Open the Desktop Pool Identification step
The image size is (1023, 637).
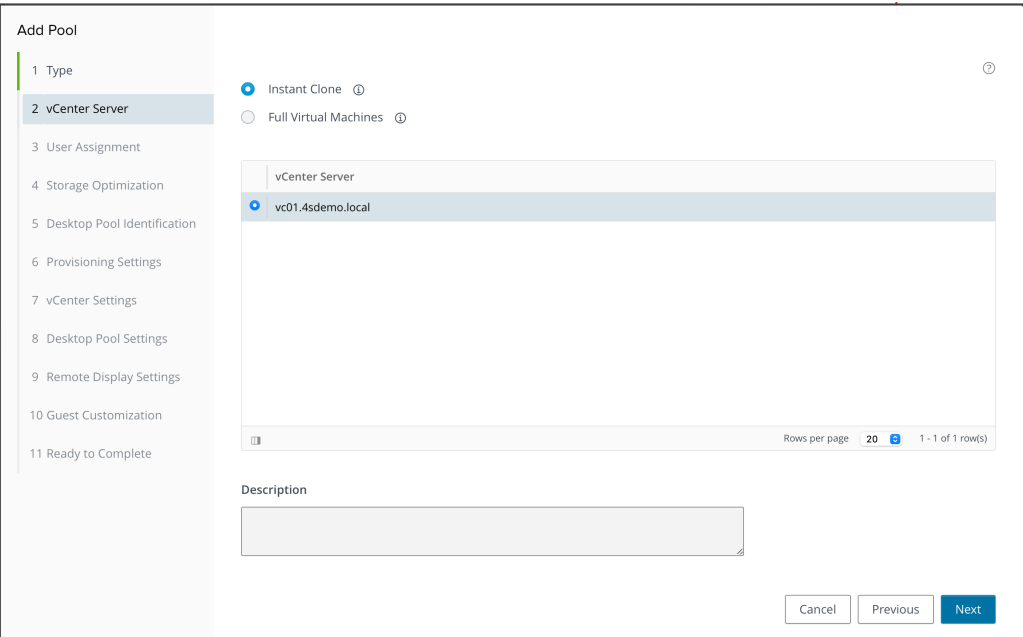(x=120, y=224)
